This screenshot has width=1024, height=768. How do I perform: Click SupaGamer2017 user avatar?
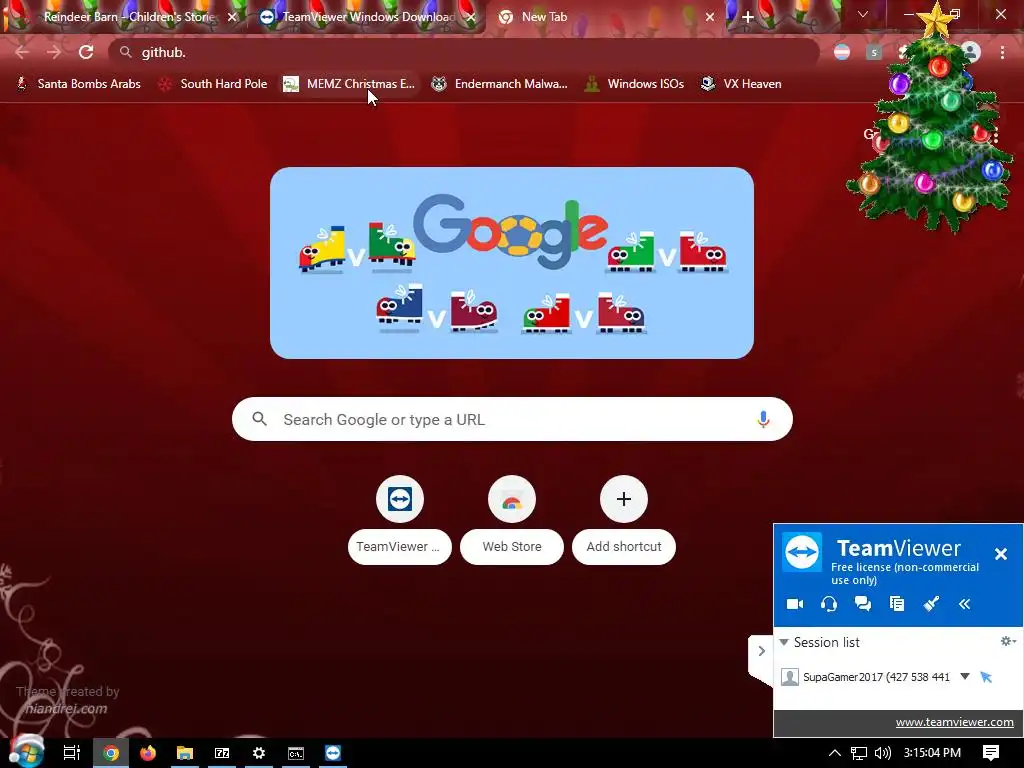[790, 677]
